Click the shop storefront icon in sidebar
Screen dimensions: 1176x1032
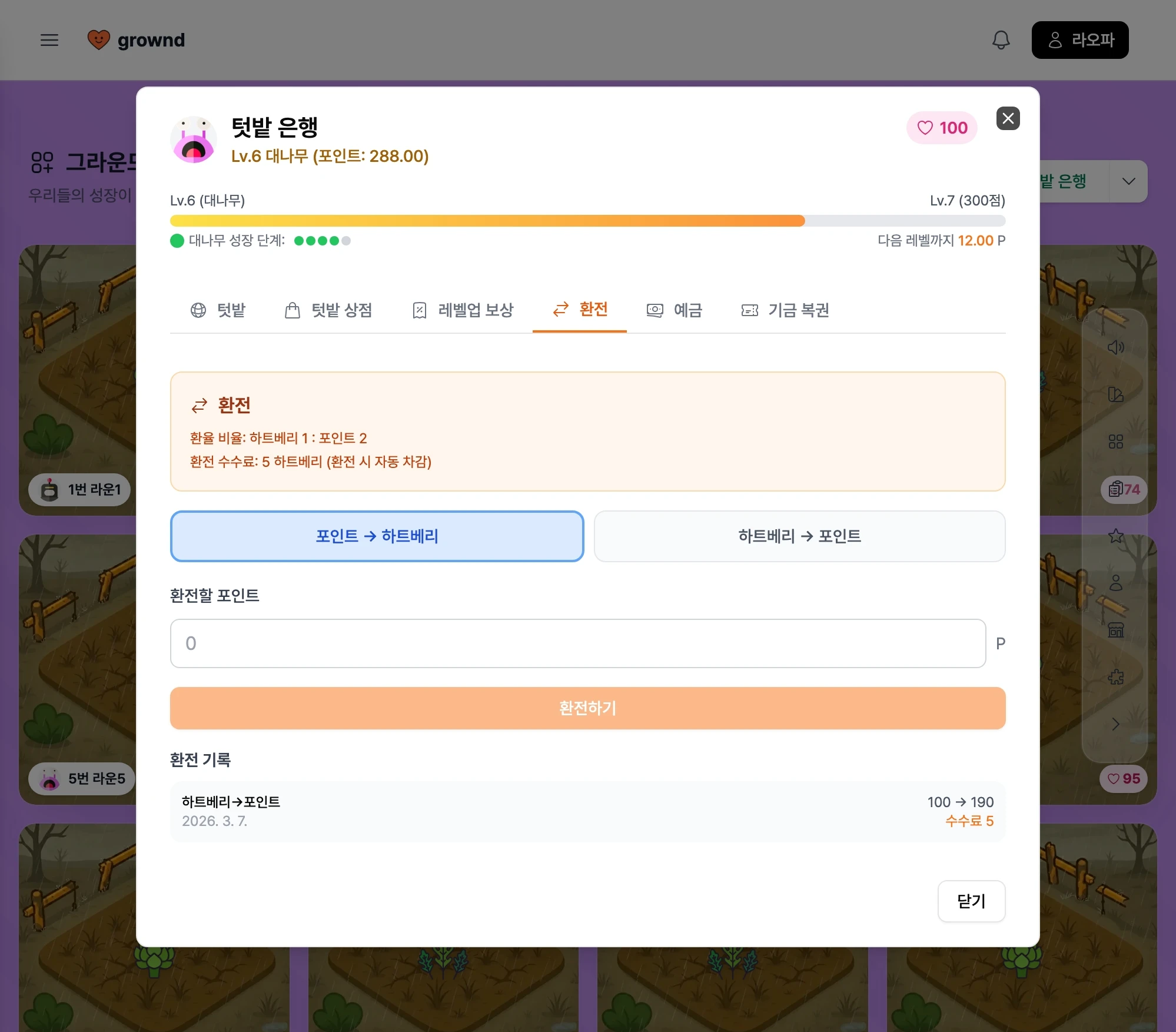(x=1115, y=630)
